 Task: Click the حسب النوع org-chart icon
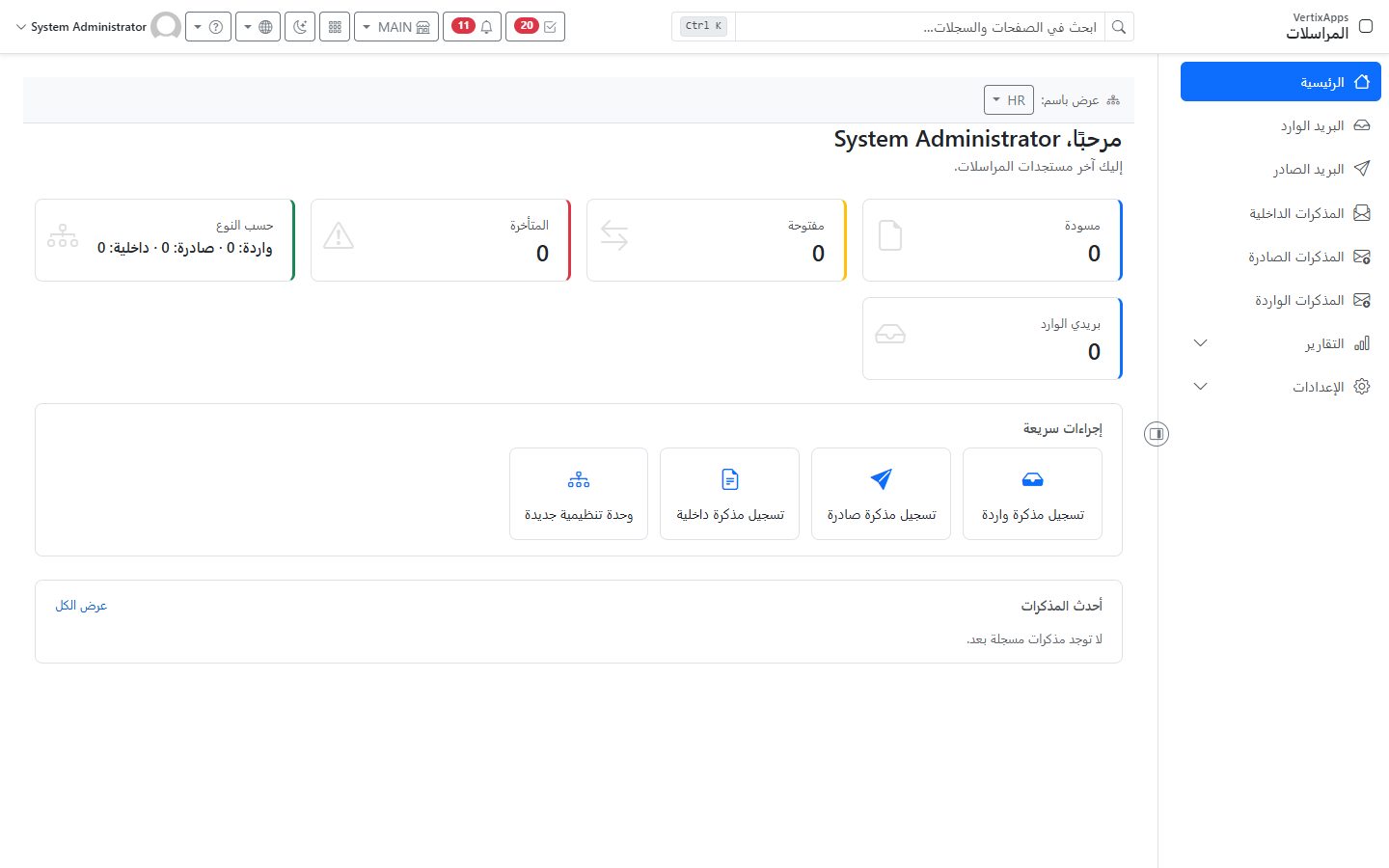[x=63, y=236]
